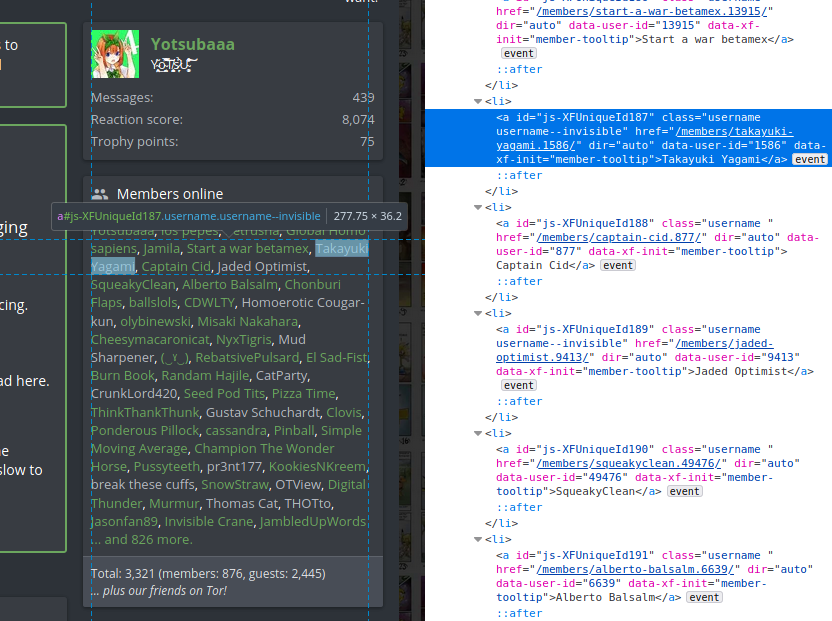Select 'Reaction score: 8,074' text
The width and height of the screenshot is (832, 621).
click(232, 120)
